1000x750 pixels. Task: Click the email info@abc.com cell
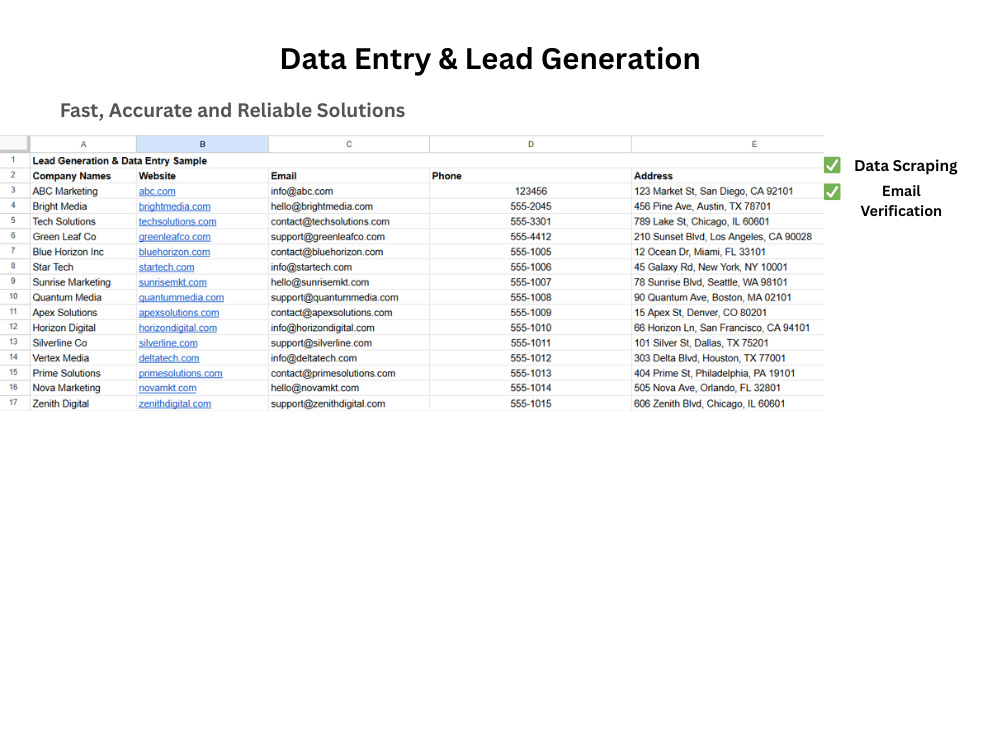(x=349, y=191)
